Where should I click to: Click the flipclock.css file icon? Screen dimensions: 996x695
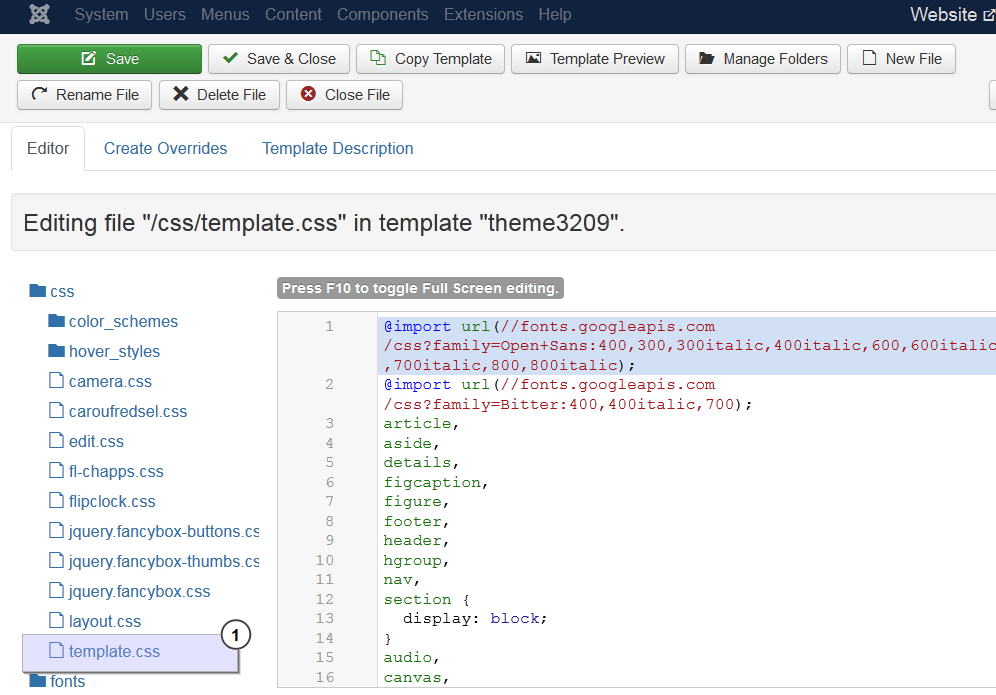[57, 500]
